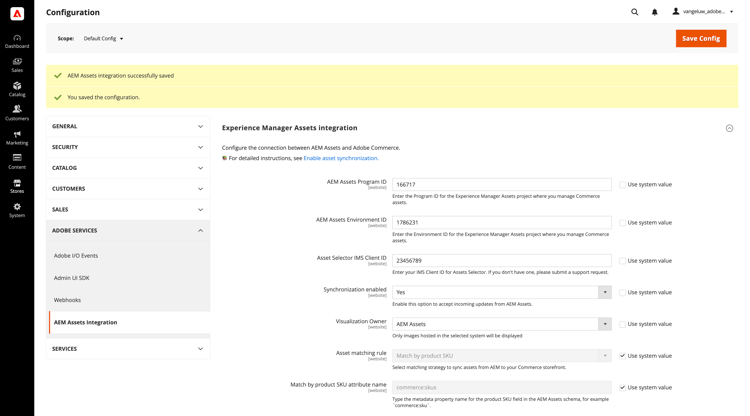Screen dimensions: 750x416
Task: Click the Save Config button
Action: pyautogui.click(x=701, y=39)
